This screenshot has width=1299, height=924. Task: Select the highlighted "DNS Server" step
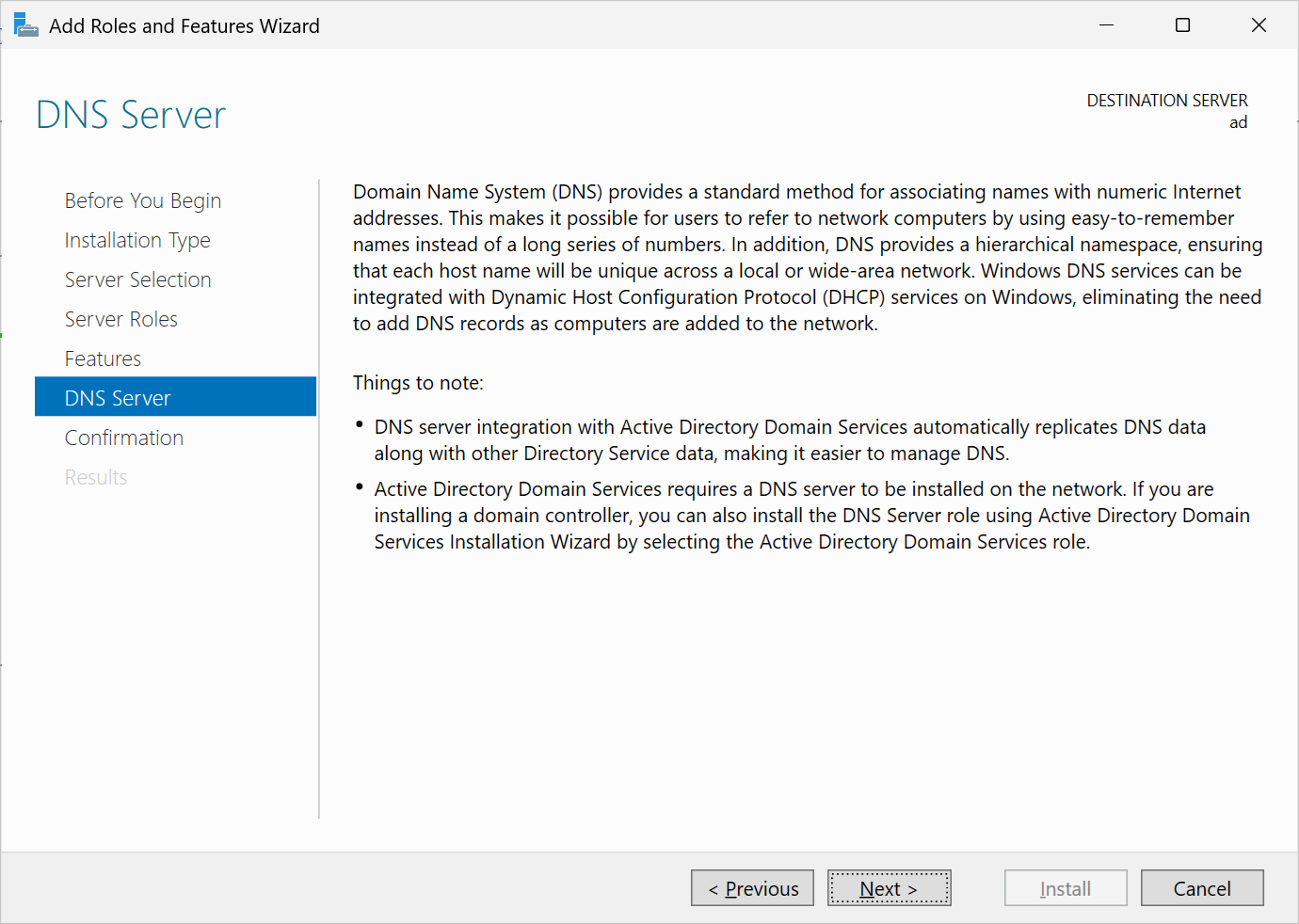point(118,396)
